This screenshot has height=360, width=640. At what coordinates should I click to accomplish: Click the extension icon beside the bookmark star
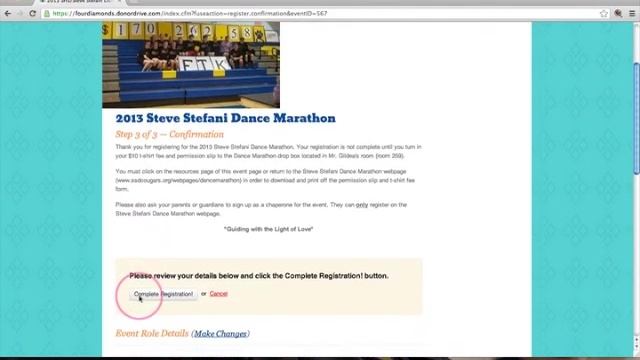coord(618,13)
